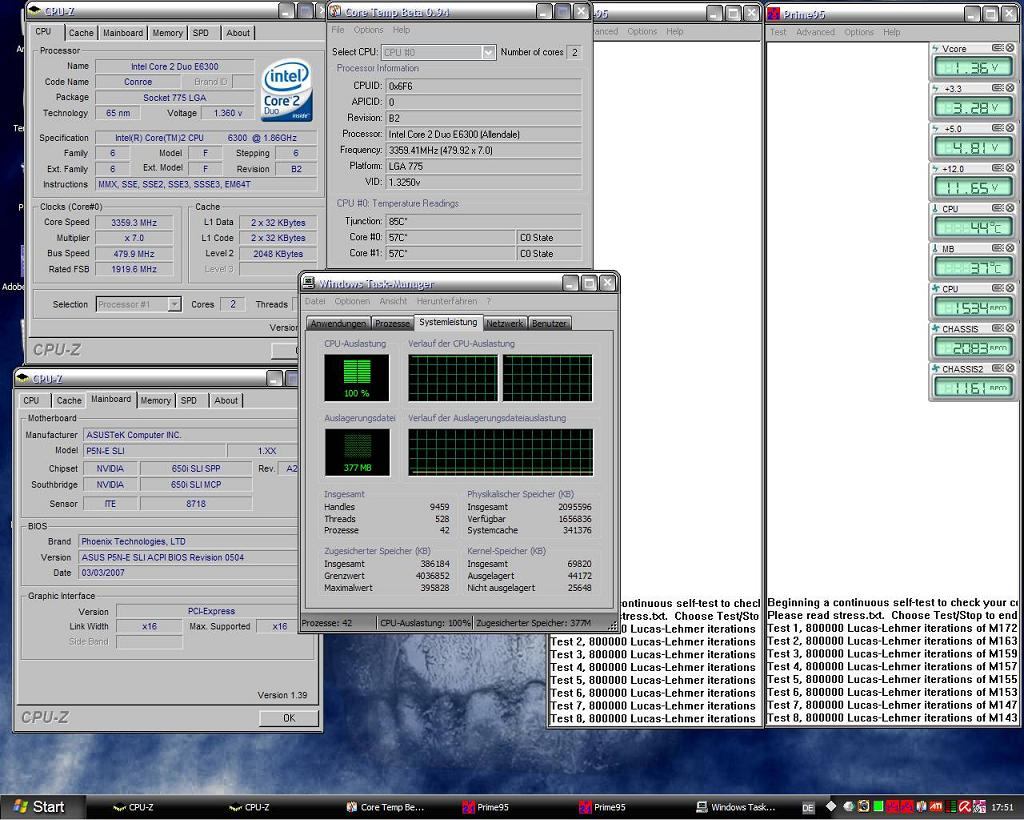This screenshot has width=1024, height=820.
Task: Open the Memory tab in the CPU-Z processor window
Action: (x=167, y=33)
